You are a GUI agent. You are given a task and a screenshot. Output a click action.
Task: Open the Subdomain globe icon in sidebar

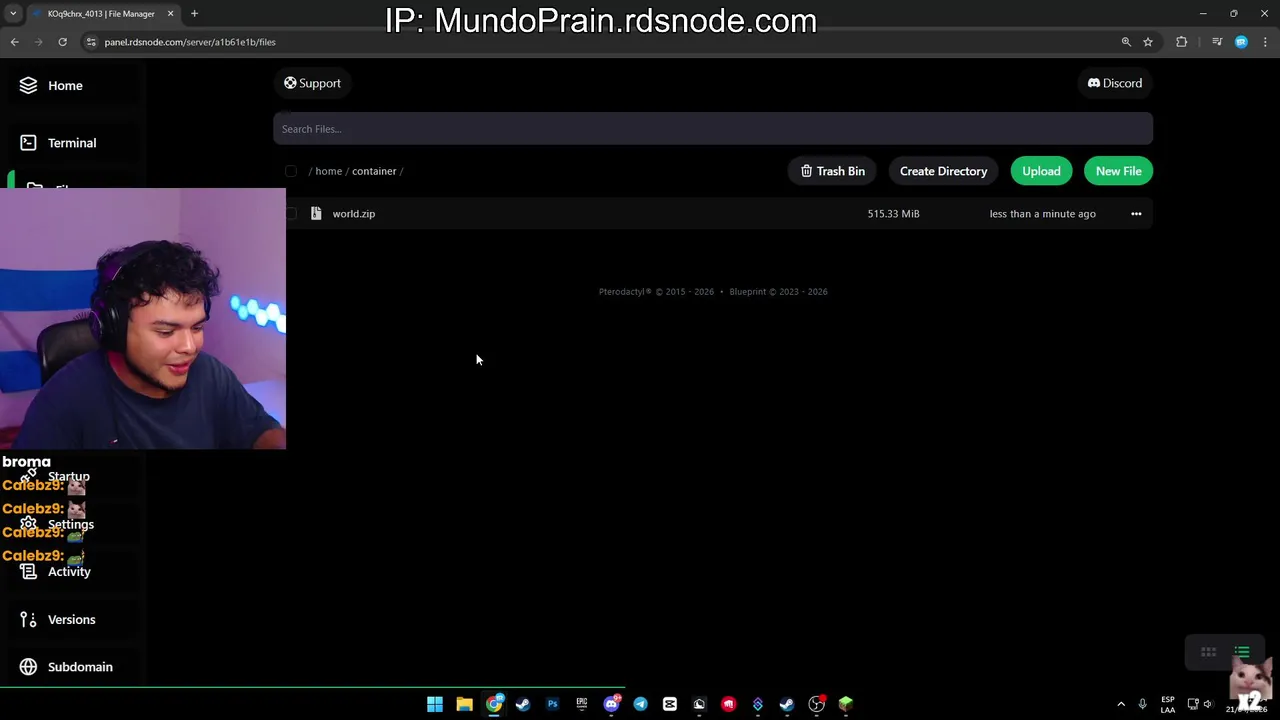(28, 667)
